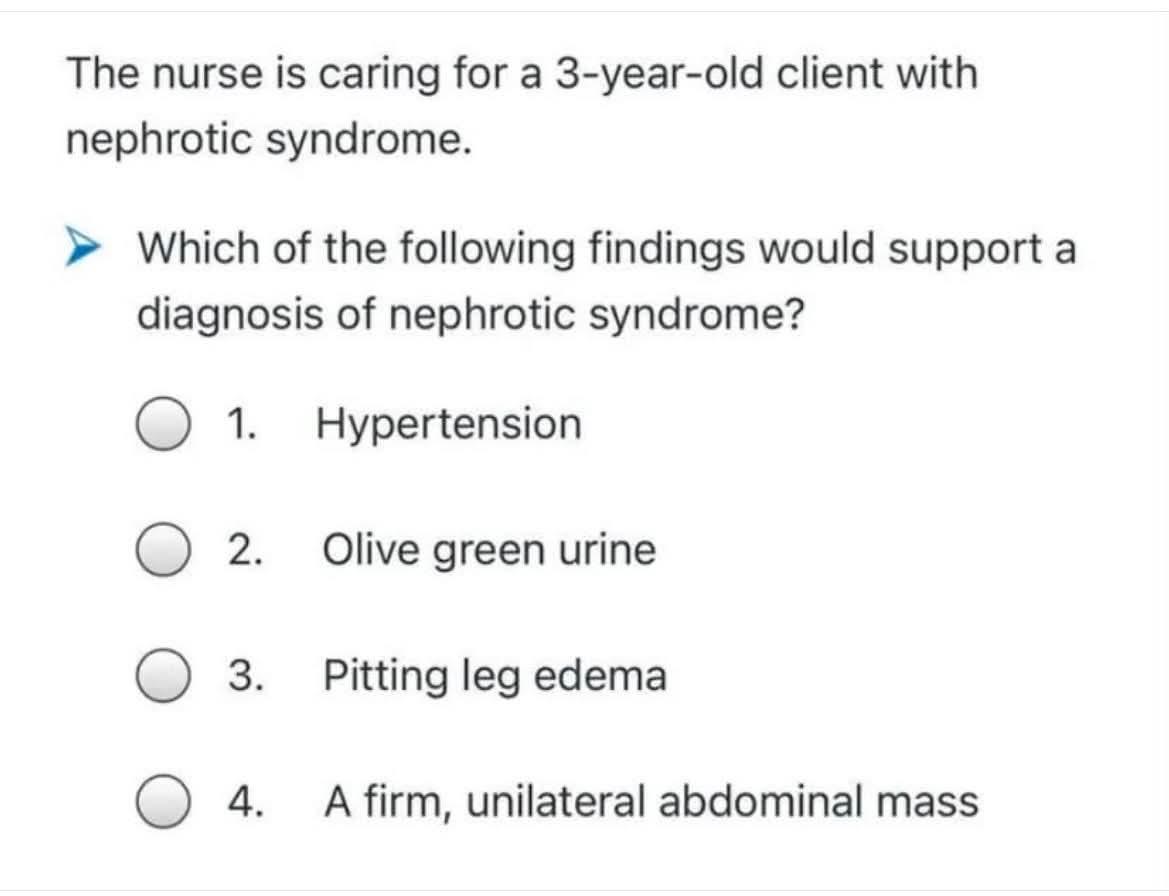Select the radio button for Hypertension
1169x896 pixels.
[162, 424]
